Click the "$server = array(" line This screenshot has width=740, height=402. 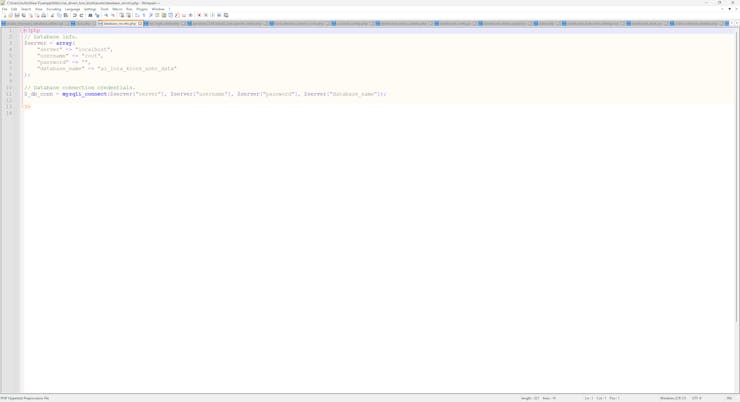click(x=50, y=43)
